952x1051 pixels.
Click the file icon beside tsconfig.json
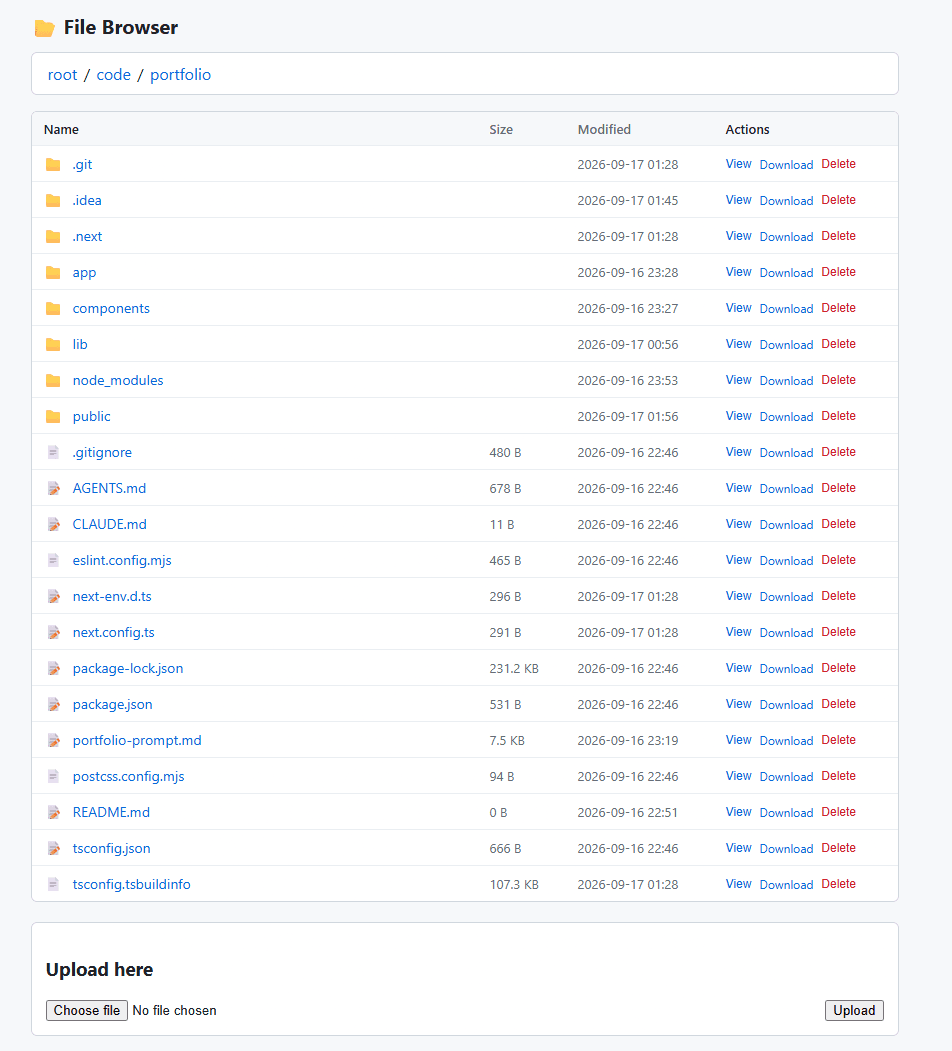coord(54,849)
